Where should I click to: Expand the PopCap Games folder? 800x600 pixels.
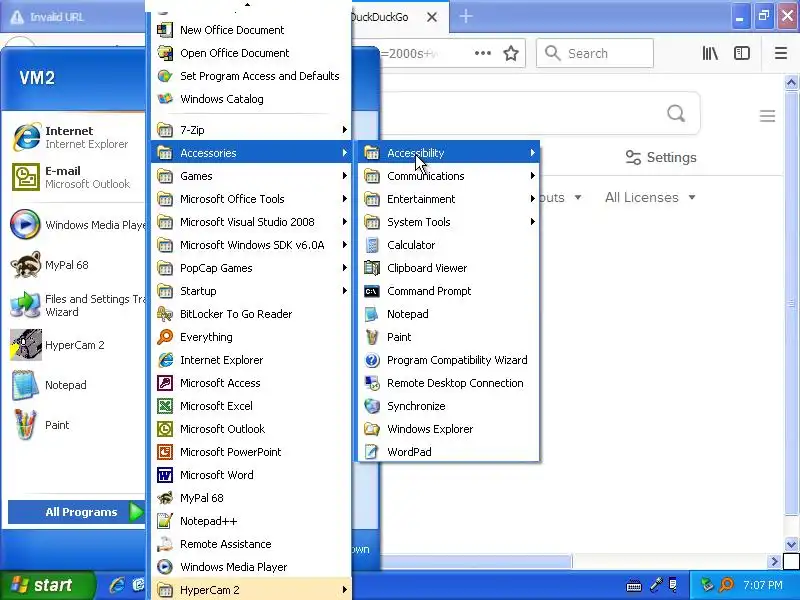[x=251, y=268]
